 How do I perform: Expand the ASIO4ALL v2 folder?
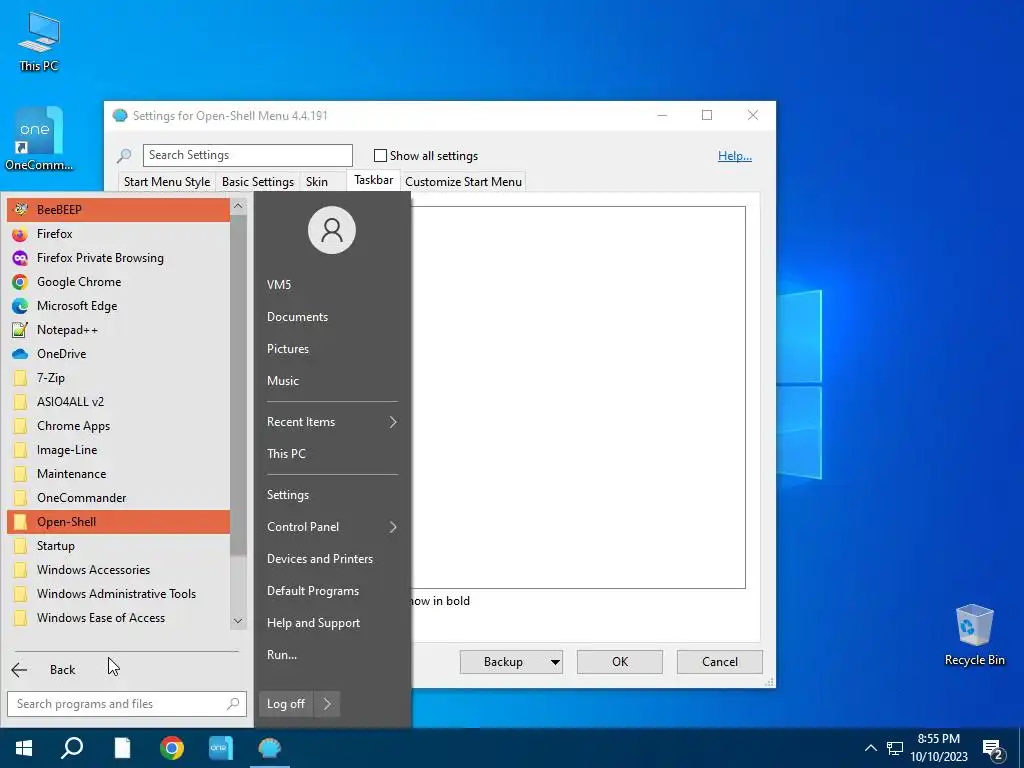118,402
